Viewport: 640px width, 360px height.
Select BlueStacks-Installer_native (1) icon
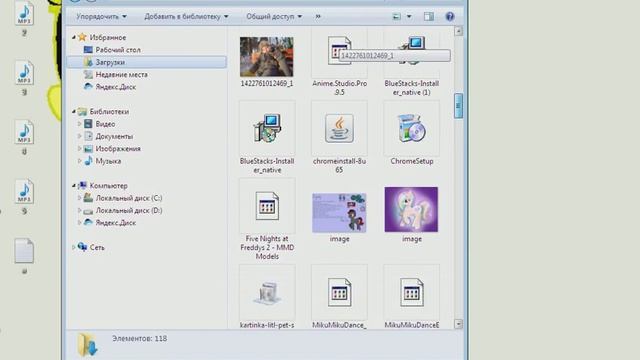point(411,51)
